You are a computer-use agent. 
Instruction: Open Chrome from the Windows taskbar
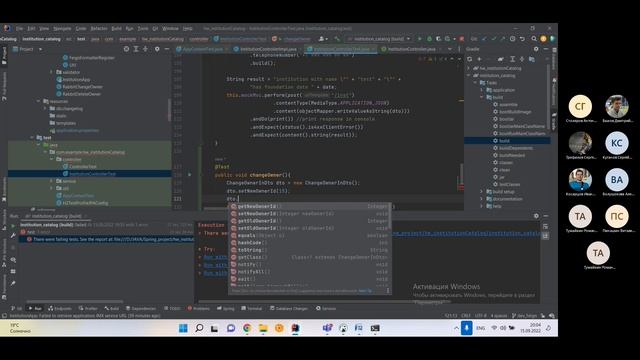pyautogui.click(x=247, y=328)
